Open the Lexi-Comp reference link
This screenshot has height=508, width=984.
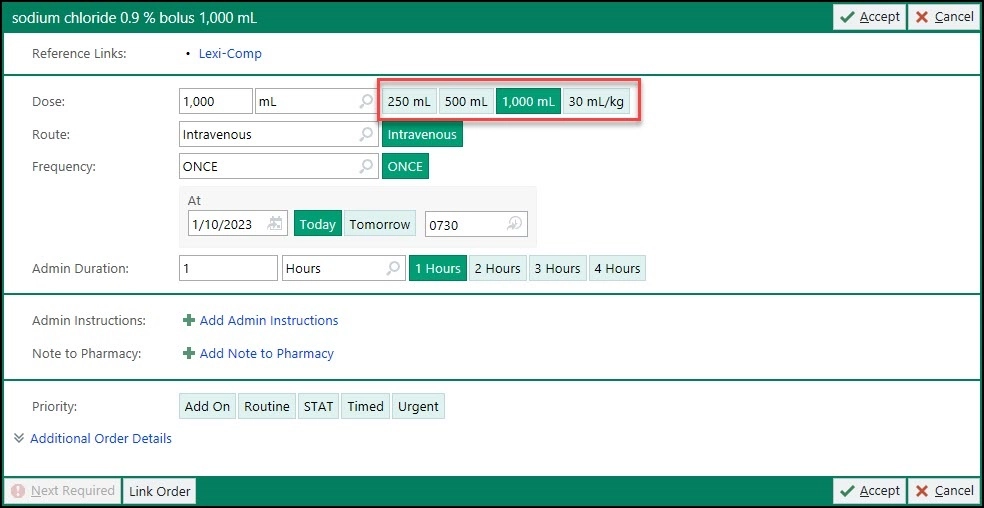click(230, 54)
